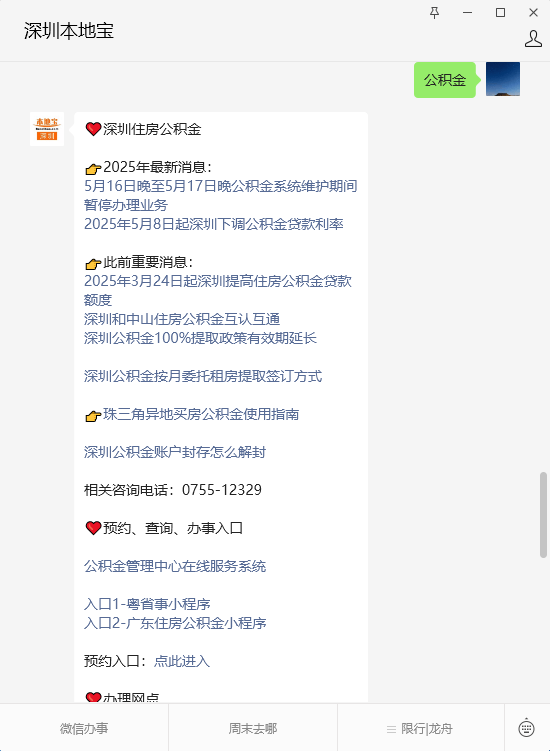Open 按月委托租房提取签订方式 link
550x751 pixels.
click(203, 376)
